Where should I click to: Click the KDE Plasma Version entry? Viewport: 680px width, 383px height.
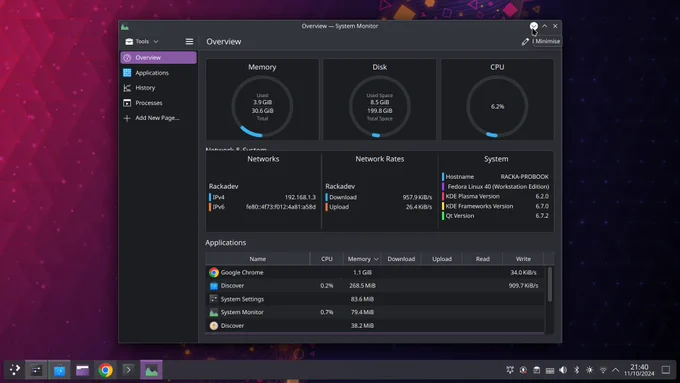pyautogui.click(x=496, y=196)
